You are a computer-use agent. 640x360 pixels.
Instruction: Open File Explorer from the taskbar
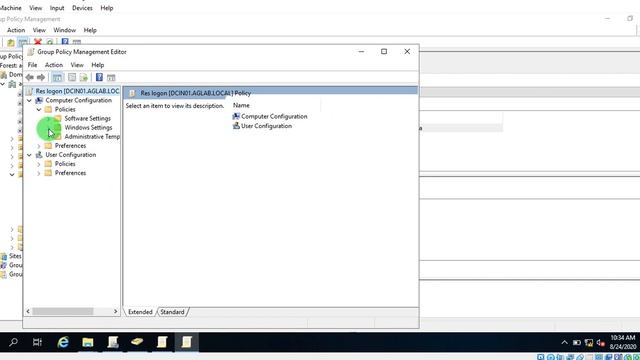coord(88,342)
